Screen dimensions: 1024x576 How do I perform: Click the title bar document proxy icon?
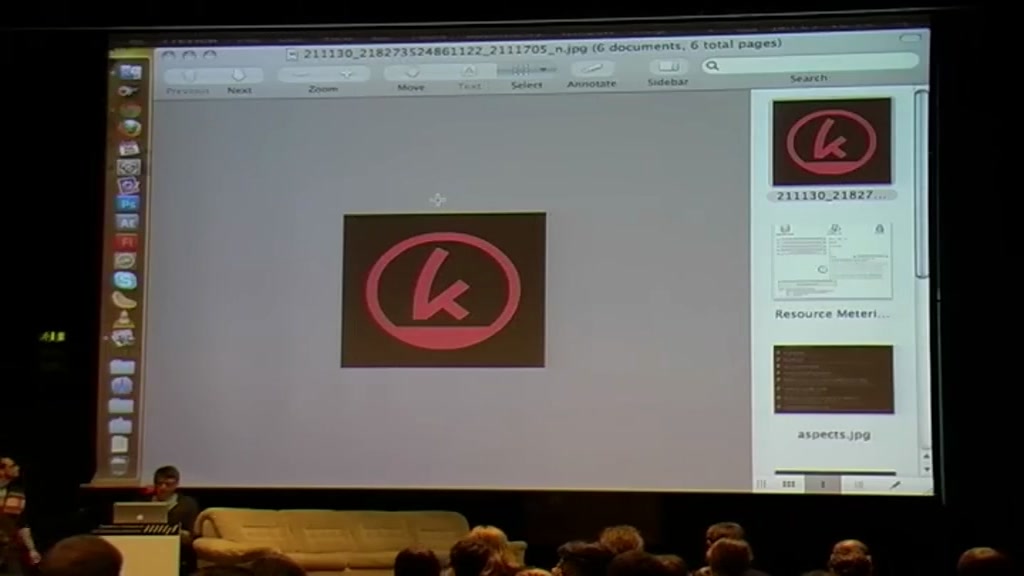click(x=292, y=55)
